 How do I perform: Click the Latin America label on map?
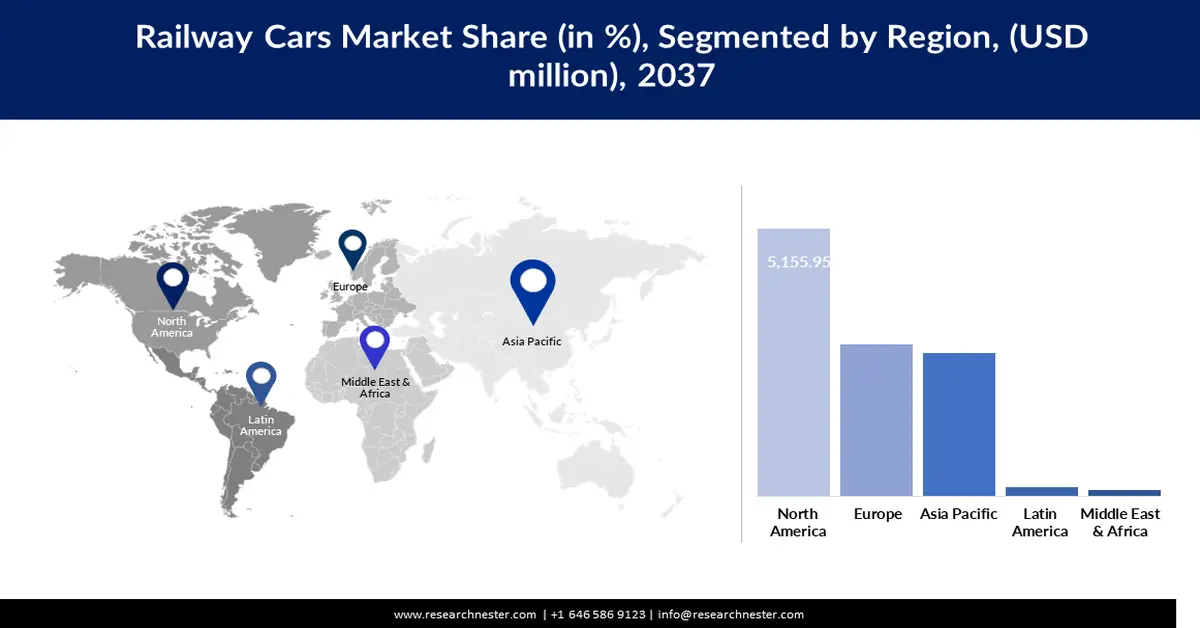(261, 426)
